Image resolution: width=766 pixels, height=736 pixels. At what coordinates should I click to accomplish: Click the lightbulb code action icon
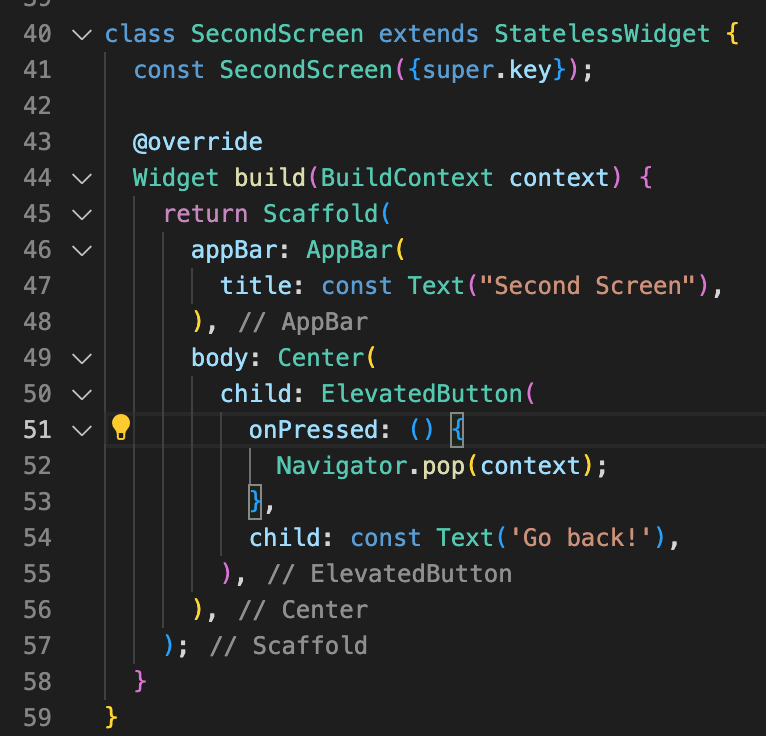coord(121,428)
